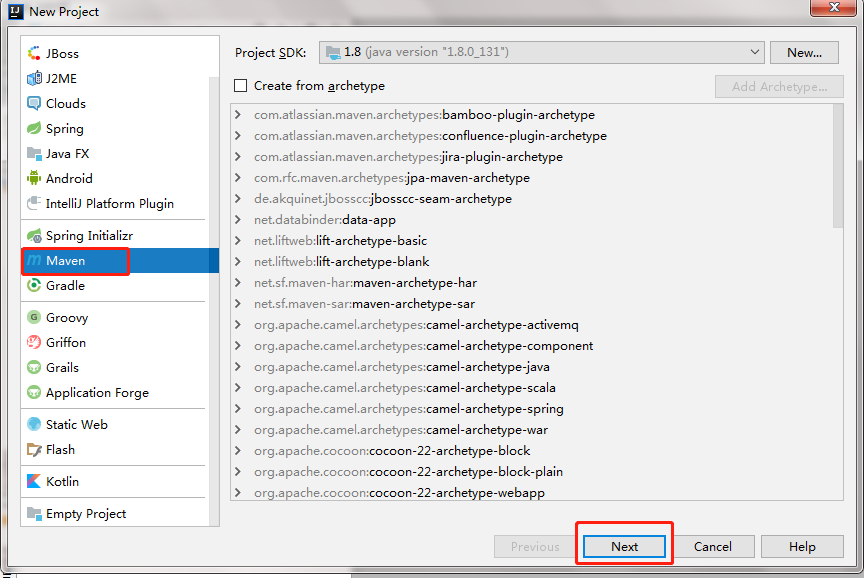This screenshot has height=578, width=864.
Task: Choose Gradle project type label
Action: (x=66, y=285)
